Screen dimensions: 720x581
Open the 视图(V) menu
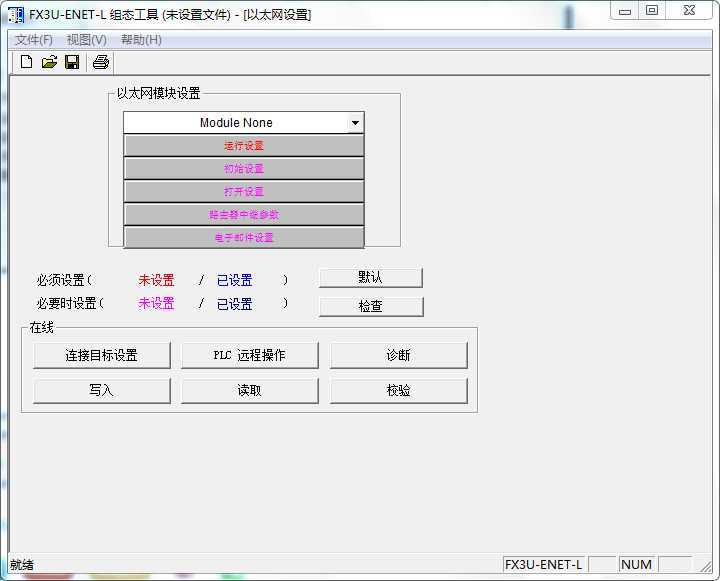87,40
